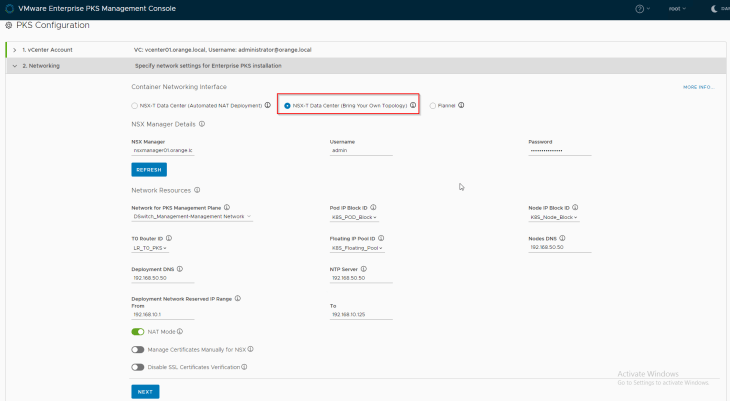This screenshot has height=401, width=730.
Task: Open the T0 Router ID dropdown
Action: (x=151, y=247)
